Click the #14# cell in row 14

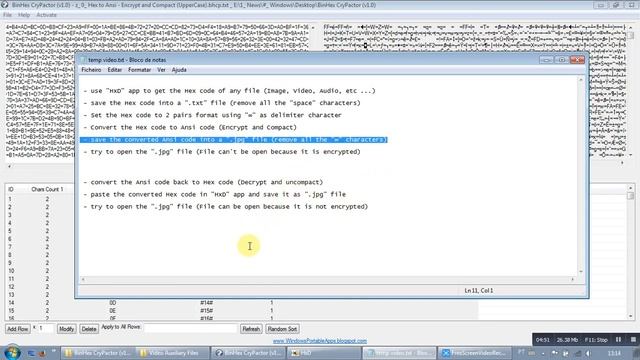[x=207, y=303]
